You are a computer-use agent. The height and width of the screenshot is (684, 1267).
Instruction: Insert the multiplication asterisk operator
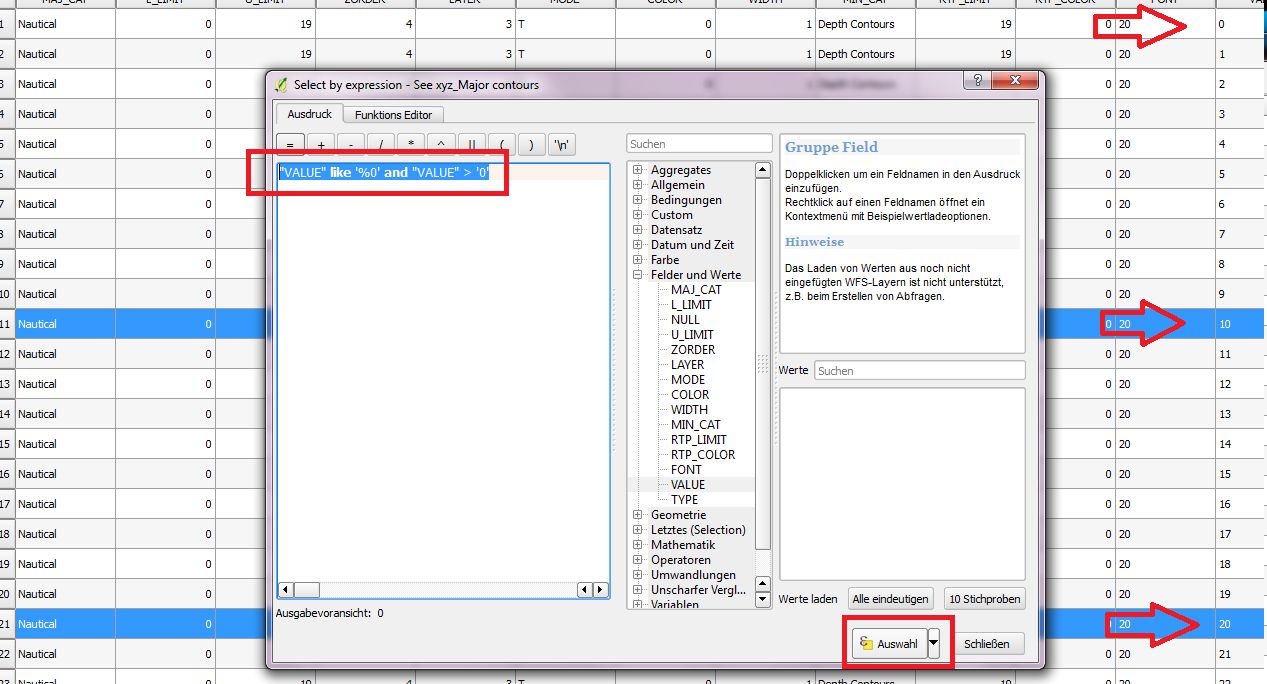coord(411,145)
